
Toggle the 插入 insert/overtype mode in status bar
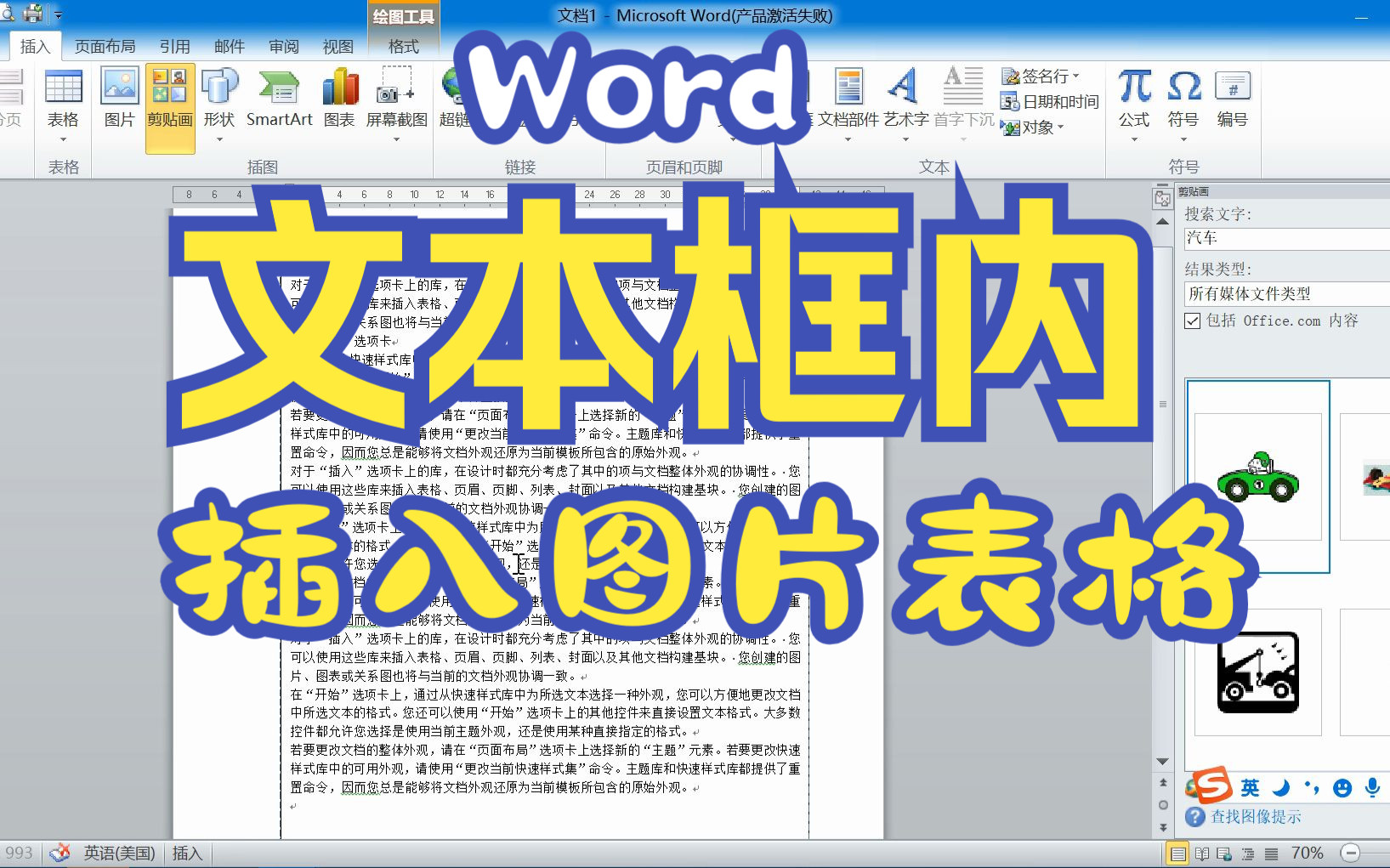click(187, 854)
